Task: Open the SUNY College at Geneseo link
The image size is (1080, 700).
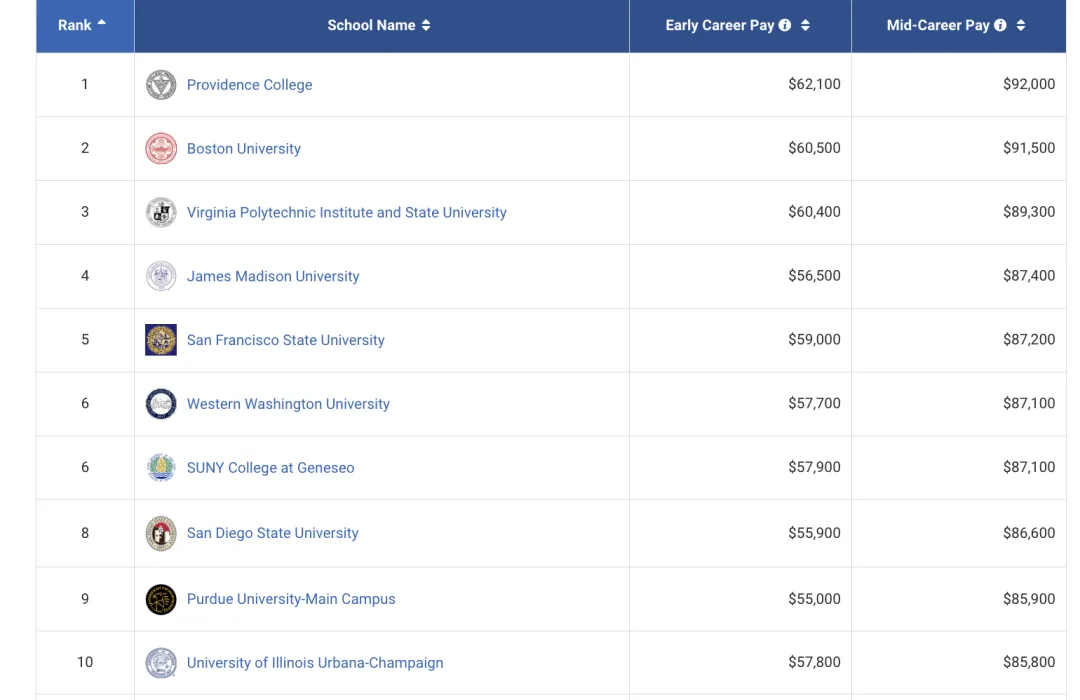Action: tap(271, 467)
